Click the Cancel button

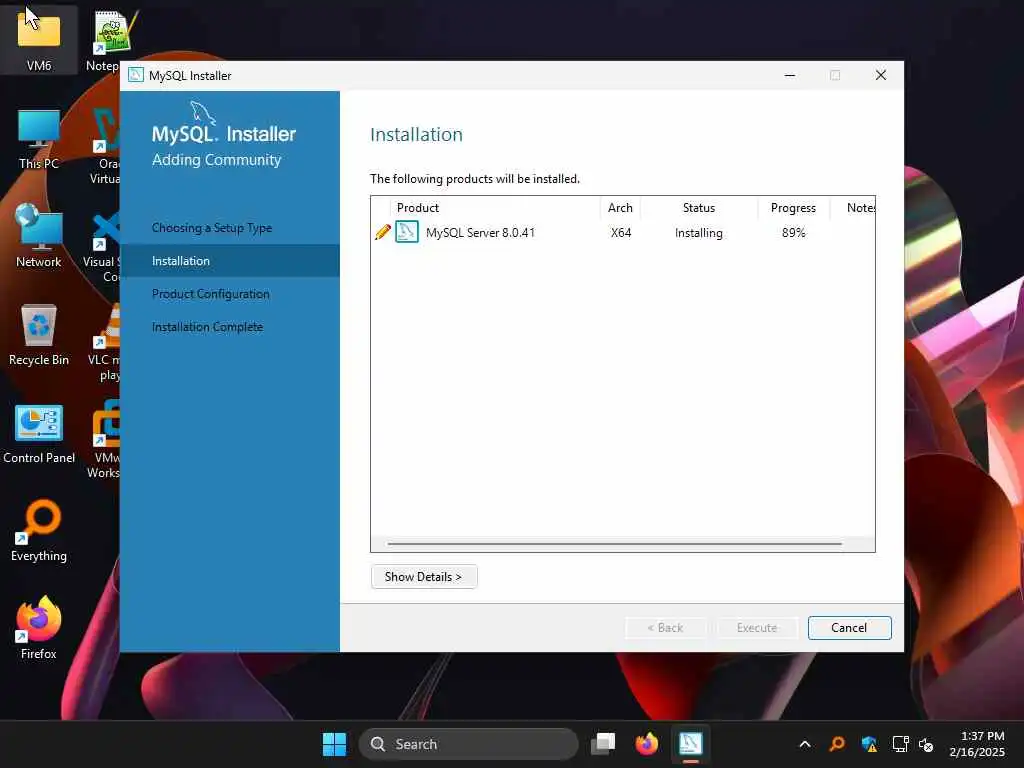(x=849, y=628)
